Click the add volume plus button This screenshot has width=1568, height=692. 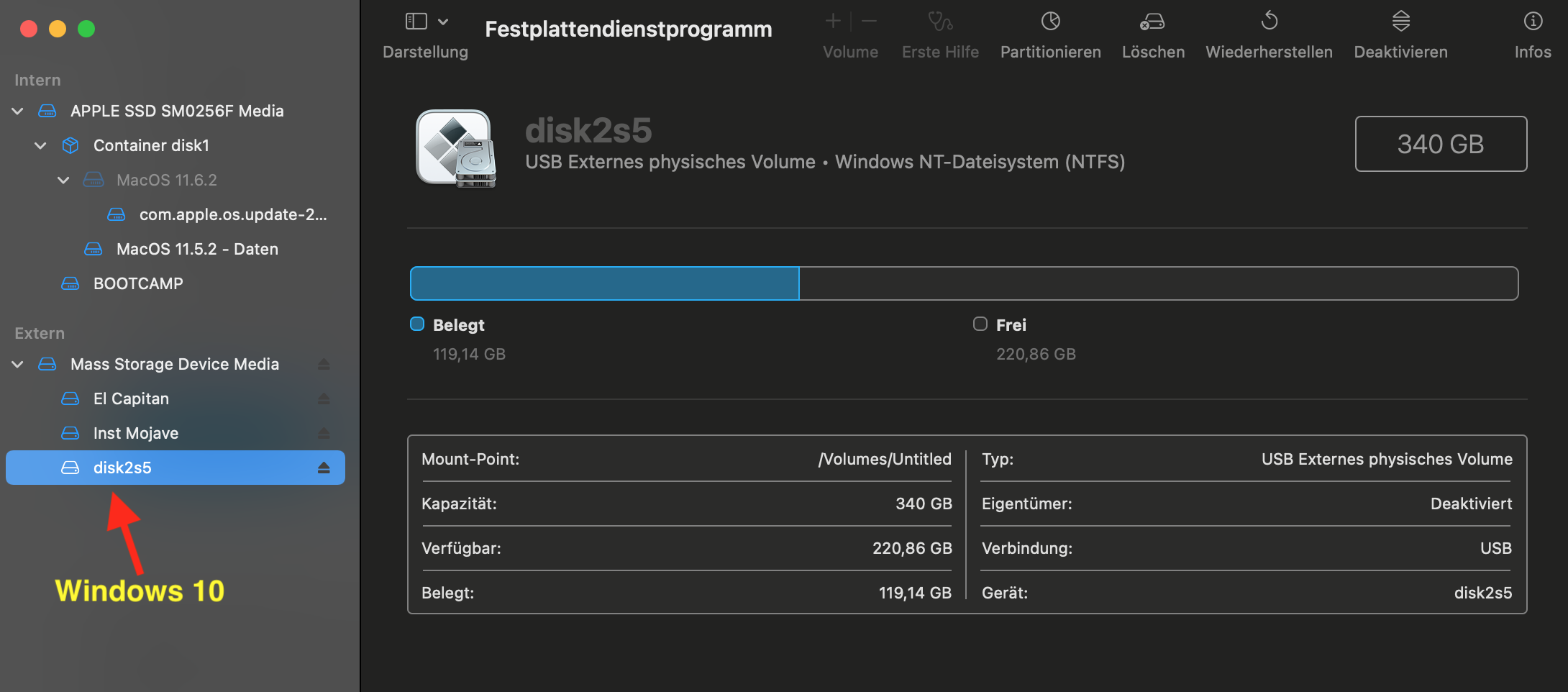833,22
